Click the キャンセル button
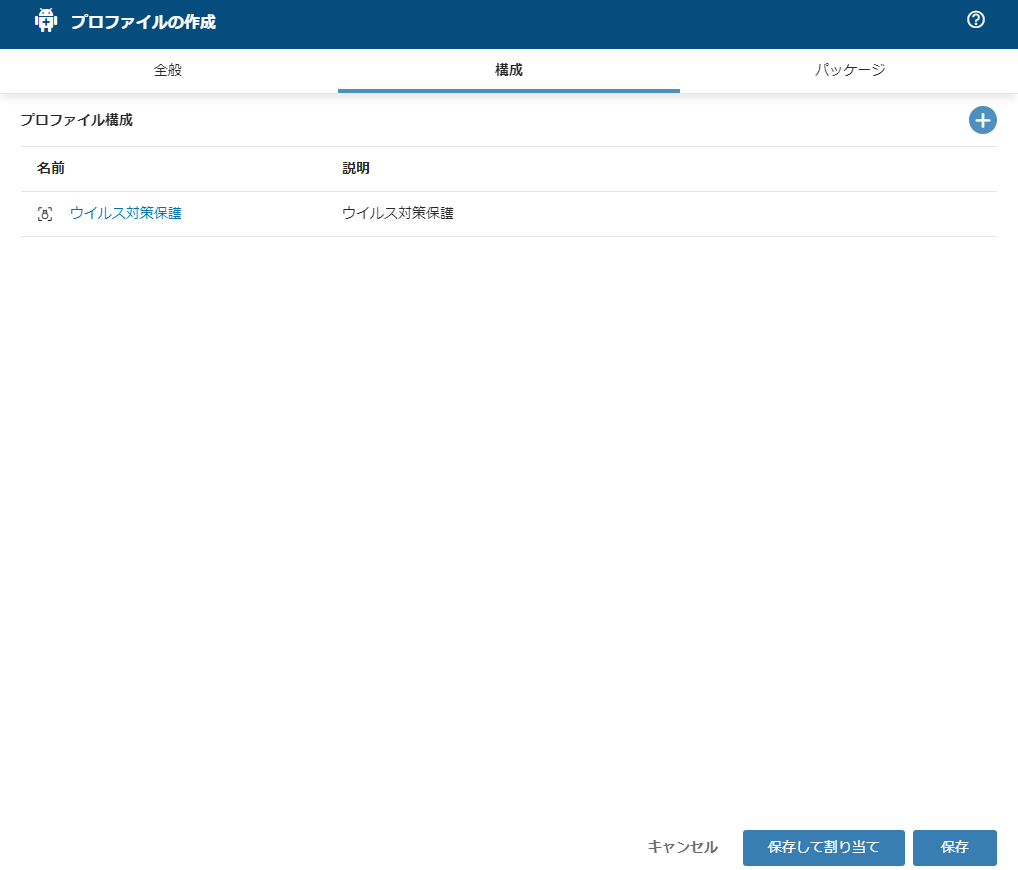The height and width of the screenshot is (870, 1018). point(682,847)
